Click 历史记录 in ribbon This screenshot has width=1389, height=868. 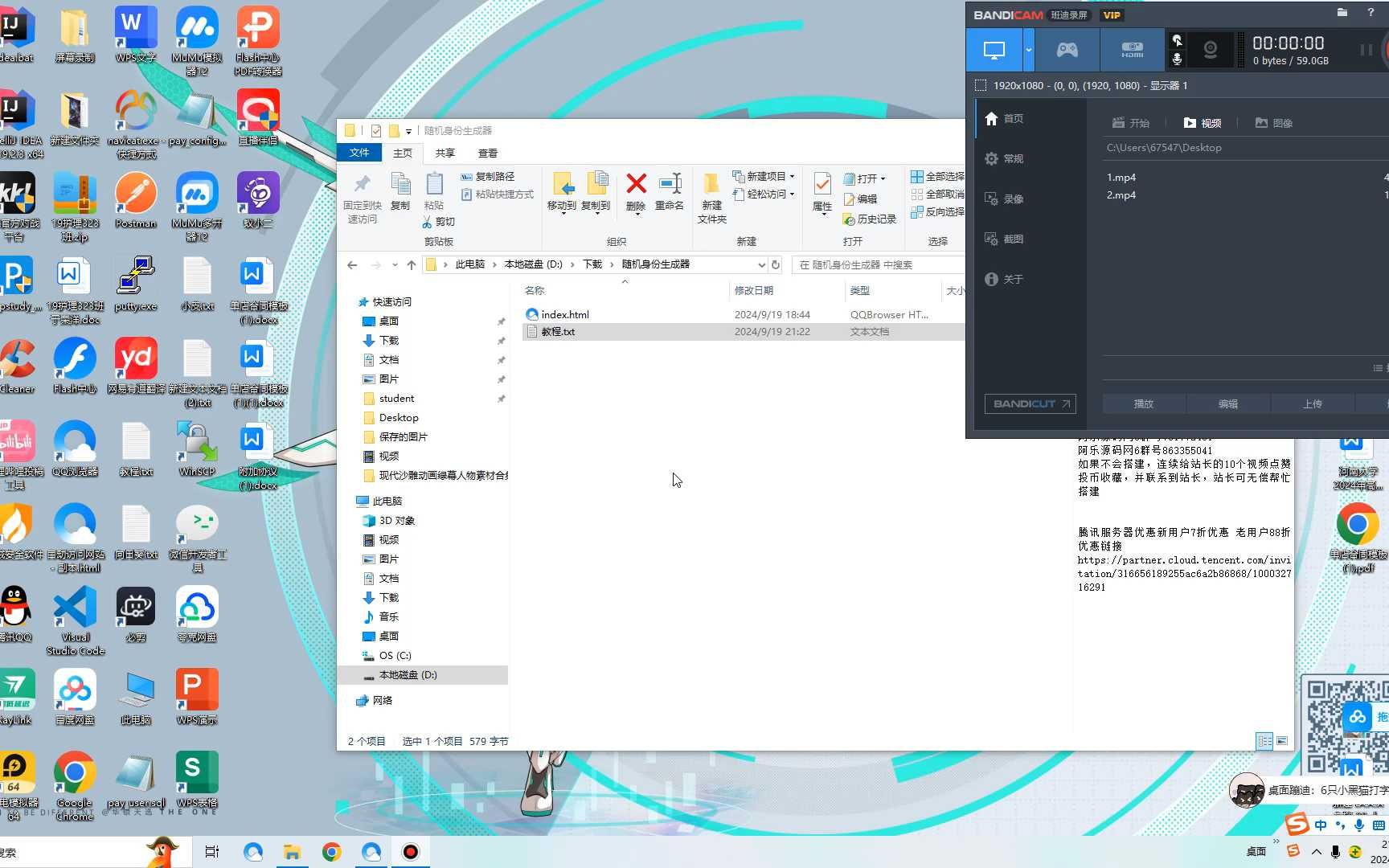(x=869, y=219)
